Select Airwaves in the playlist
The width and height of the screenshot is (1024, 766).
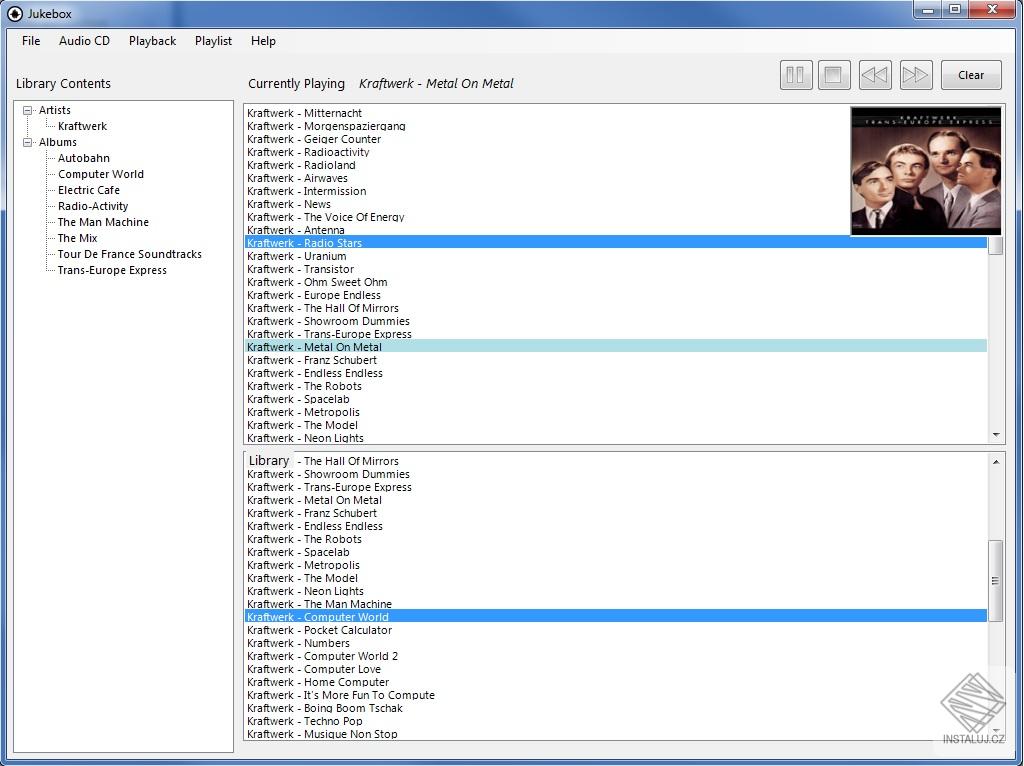pos(297,178)
